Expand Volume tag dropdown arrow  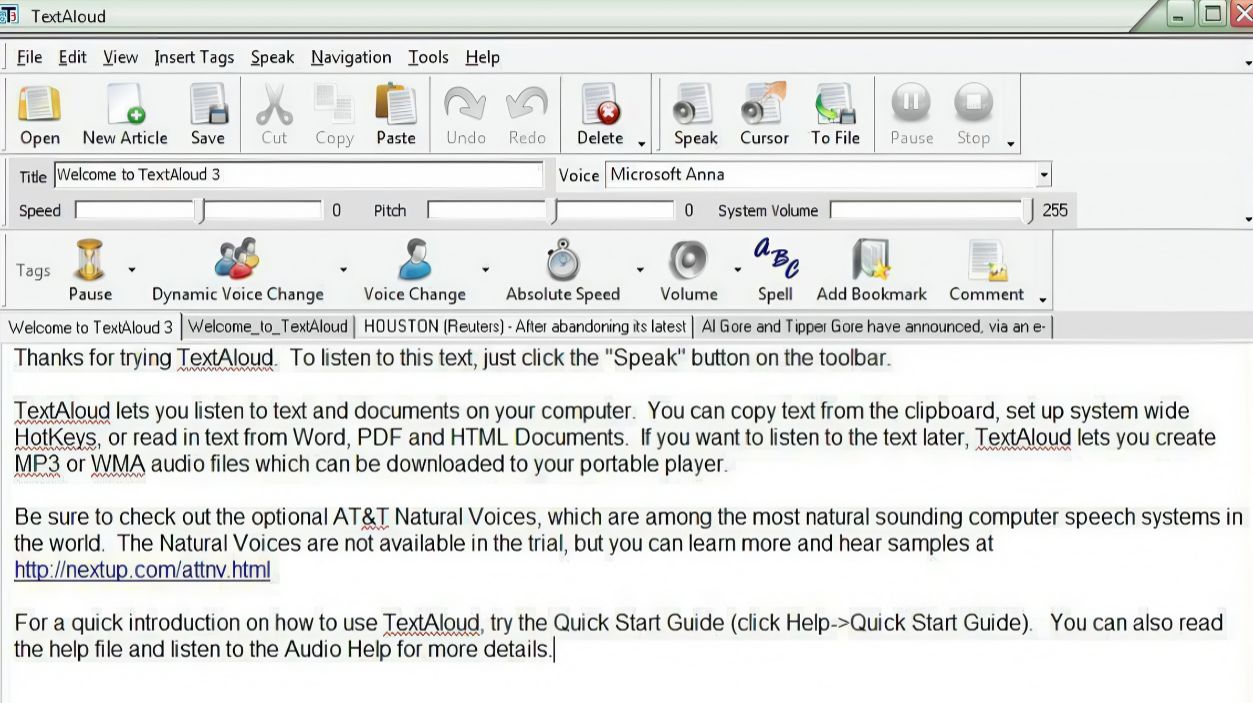[x=737, y=270]
